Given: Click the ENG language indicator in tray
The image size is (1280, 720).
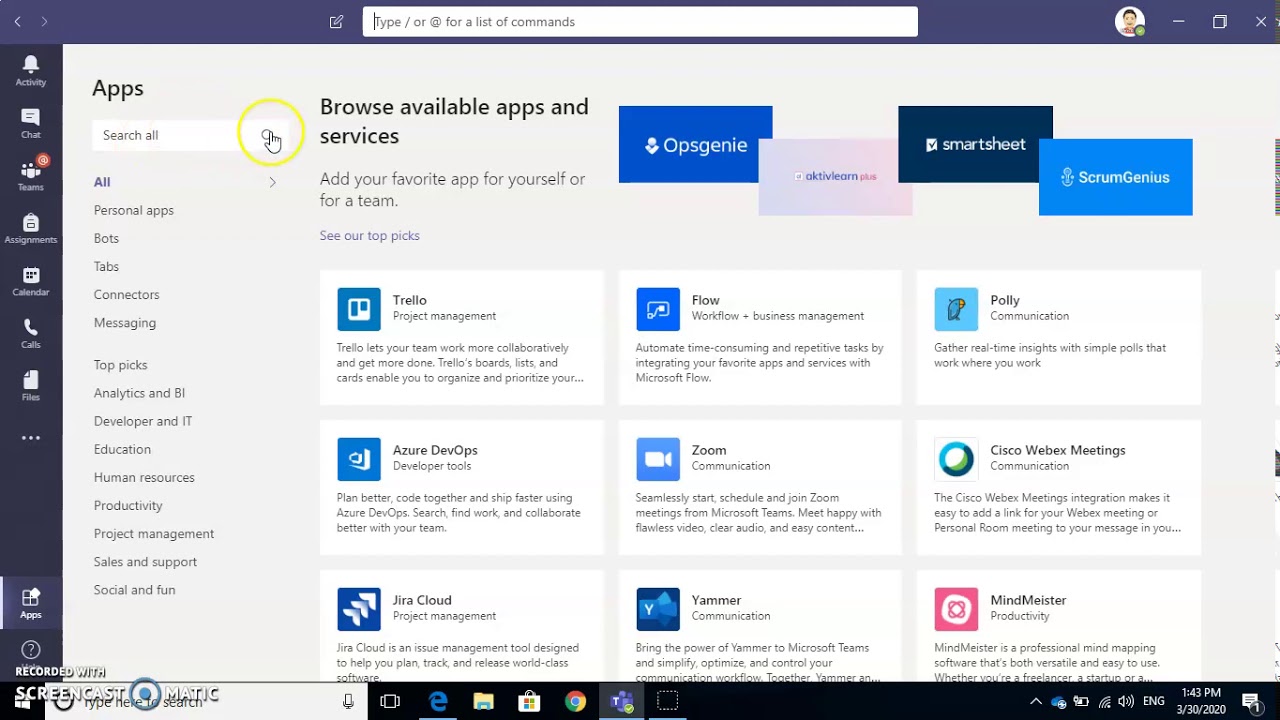Looking at the screenshot, I should coord(1153,702).
